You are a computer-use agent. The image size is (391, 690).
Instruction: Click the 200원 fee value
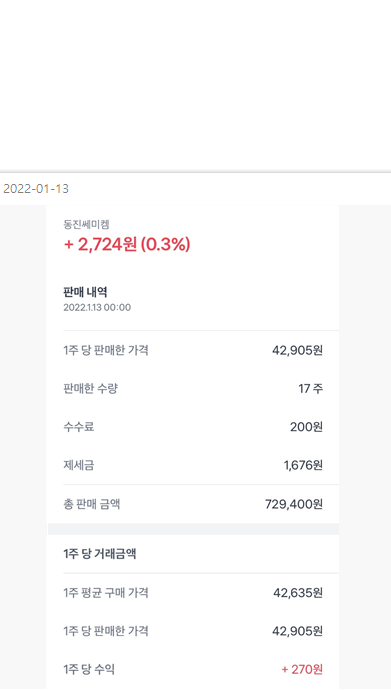pyautogui.click(x=306, y=427)
